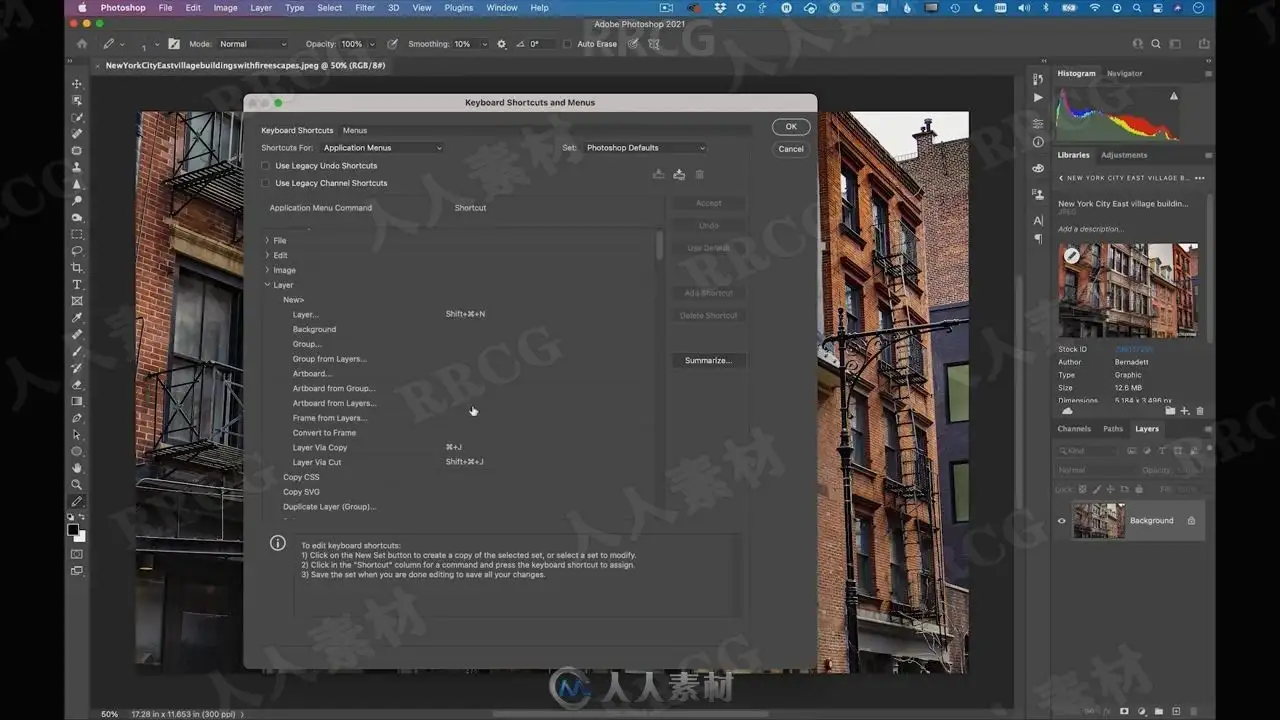Image resolution: width=1280 pixels, height=720 pixels.
Task: Click the library image thumbnail
Action: [1128, 290]
